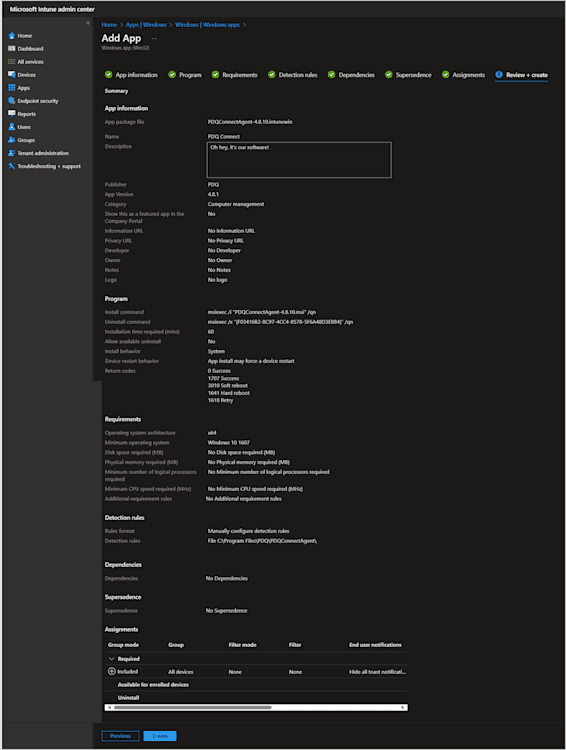Click Available for enrolled devices row

[x=153, y=684]
